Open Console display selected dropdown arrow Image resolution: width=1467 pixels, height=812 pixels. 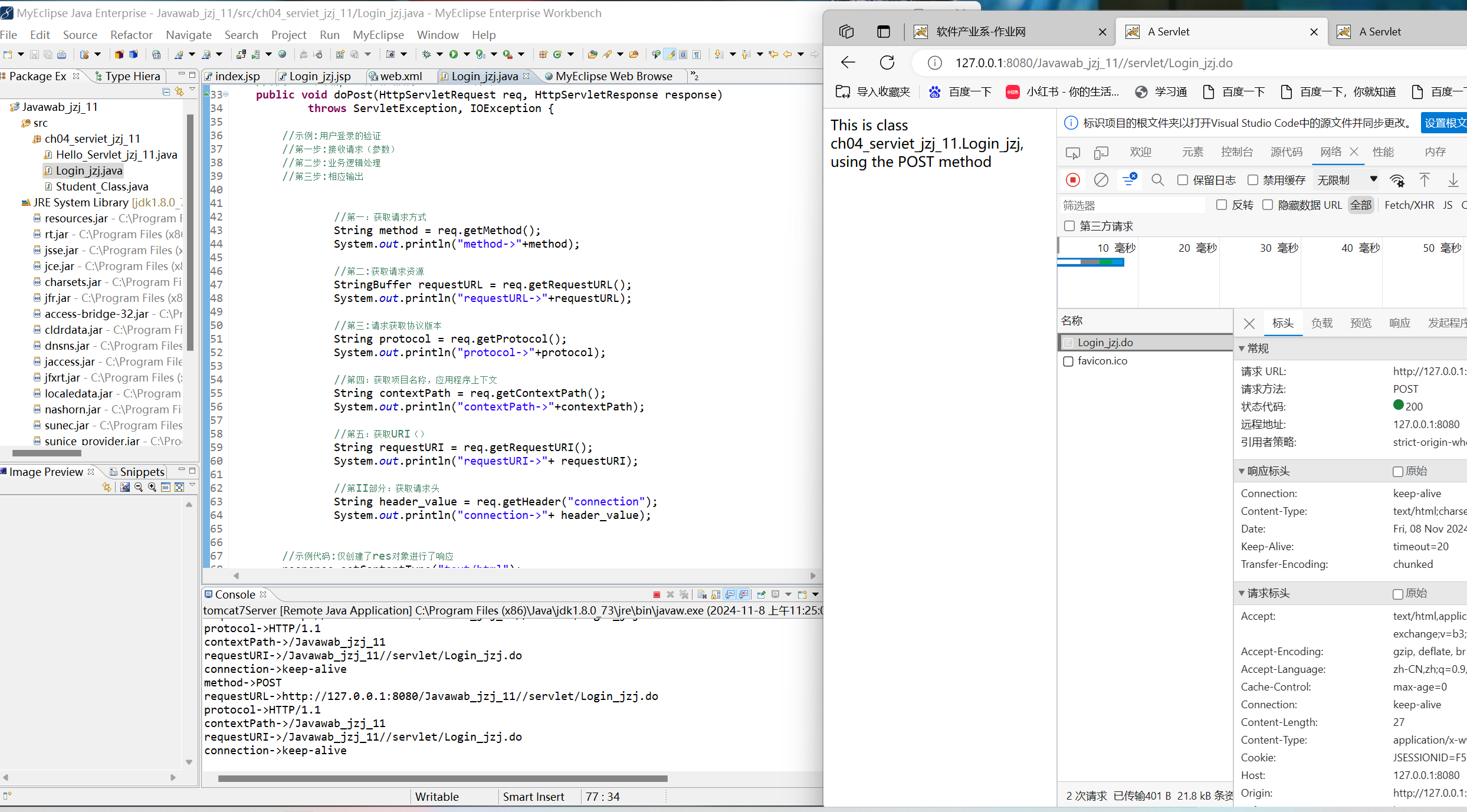click(x=788, y=594)
